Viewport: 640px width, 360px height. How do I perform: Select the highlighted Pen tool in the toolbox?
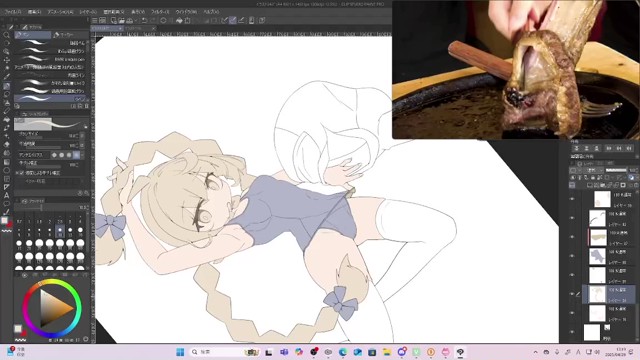pos(7,86)
